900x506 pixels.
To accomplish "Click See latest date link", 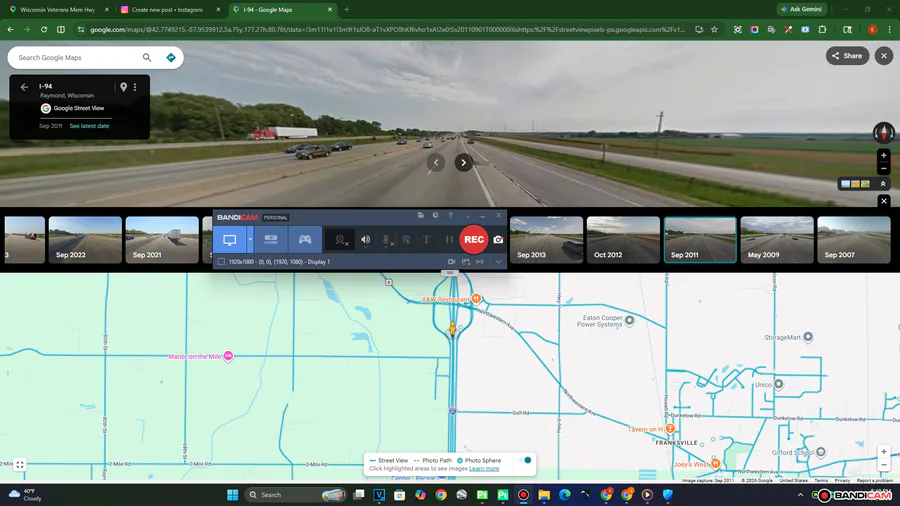I will point(89,126).
